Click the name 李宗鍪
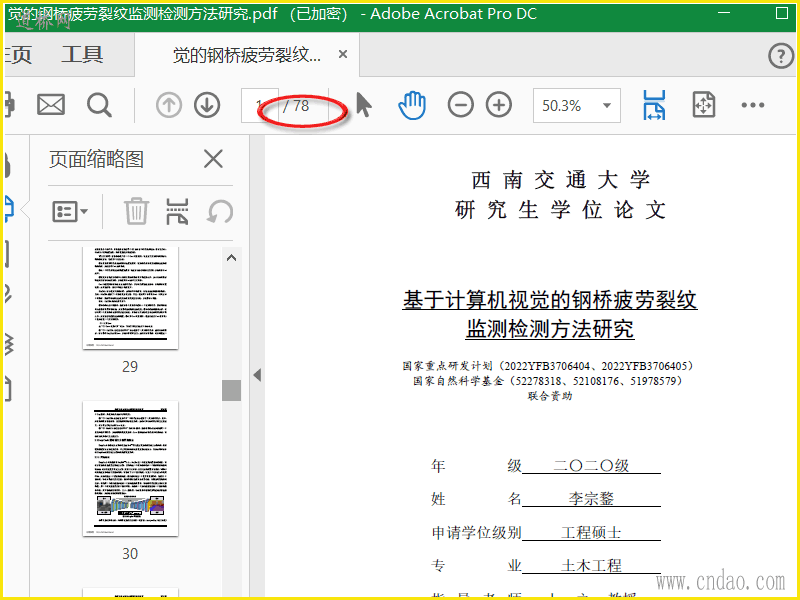 click(591, 498)
